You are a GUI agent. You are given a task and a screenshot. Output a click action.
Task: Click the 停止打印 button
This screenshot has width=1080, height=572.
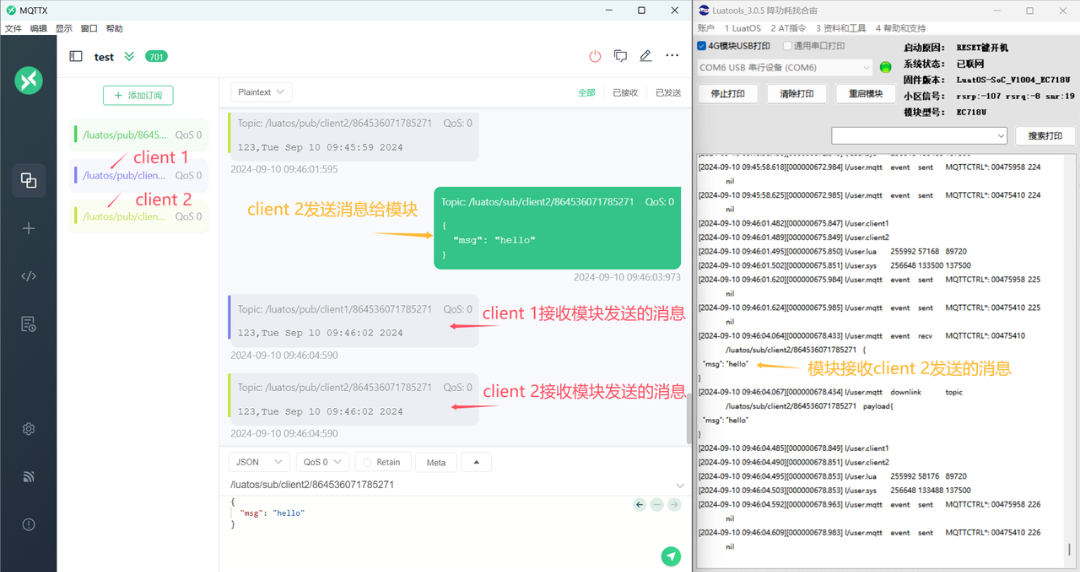(x=728, y=94)
